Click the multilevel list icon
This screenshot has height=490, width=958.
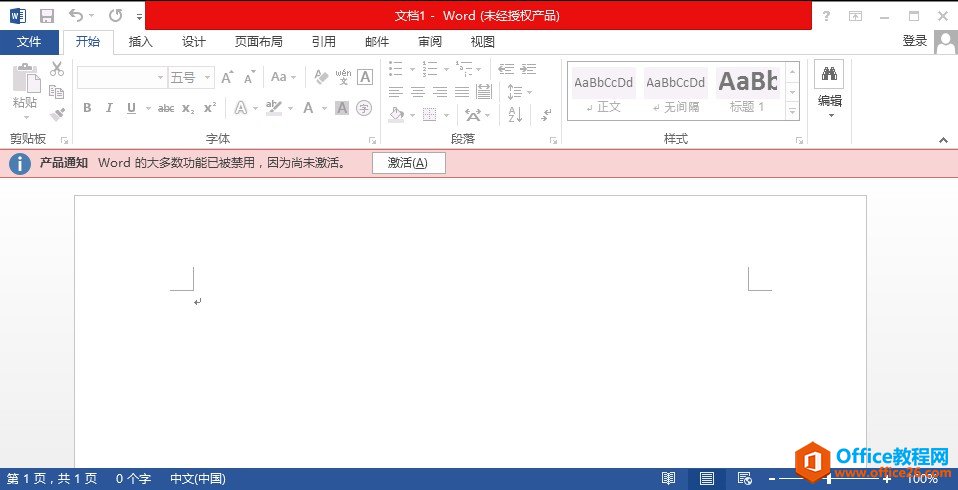pos(464,68)
